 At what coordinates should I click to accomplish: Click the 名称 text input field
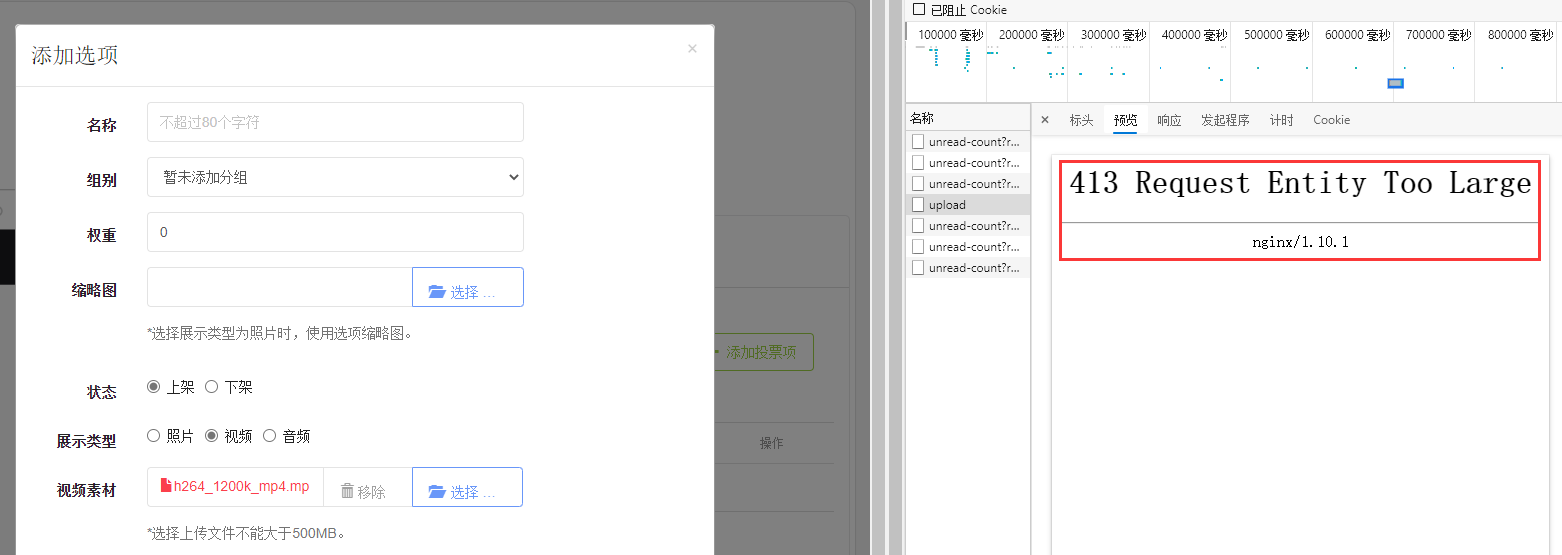tap(335, 122)
